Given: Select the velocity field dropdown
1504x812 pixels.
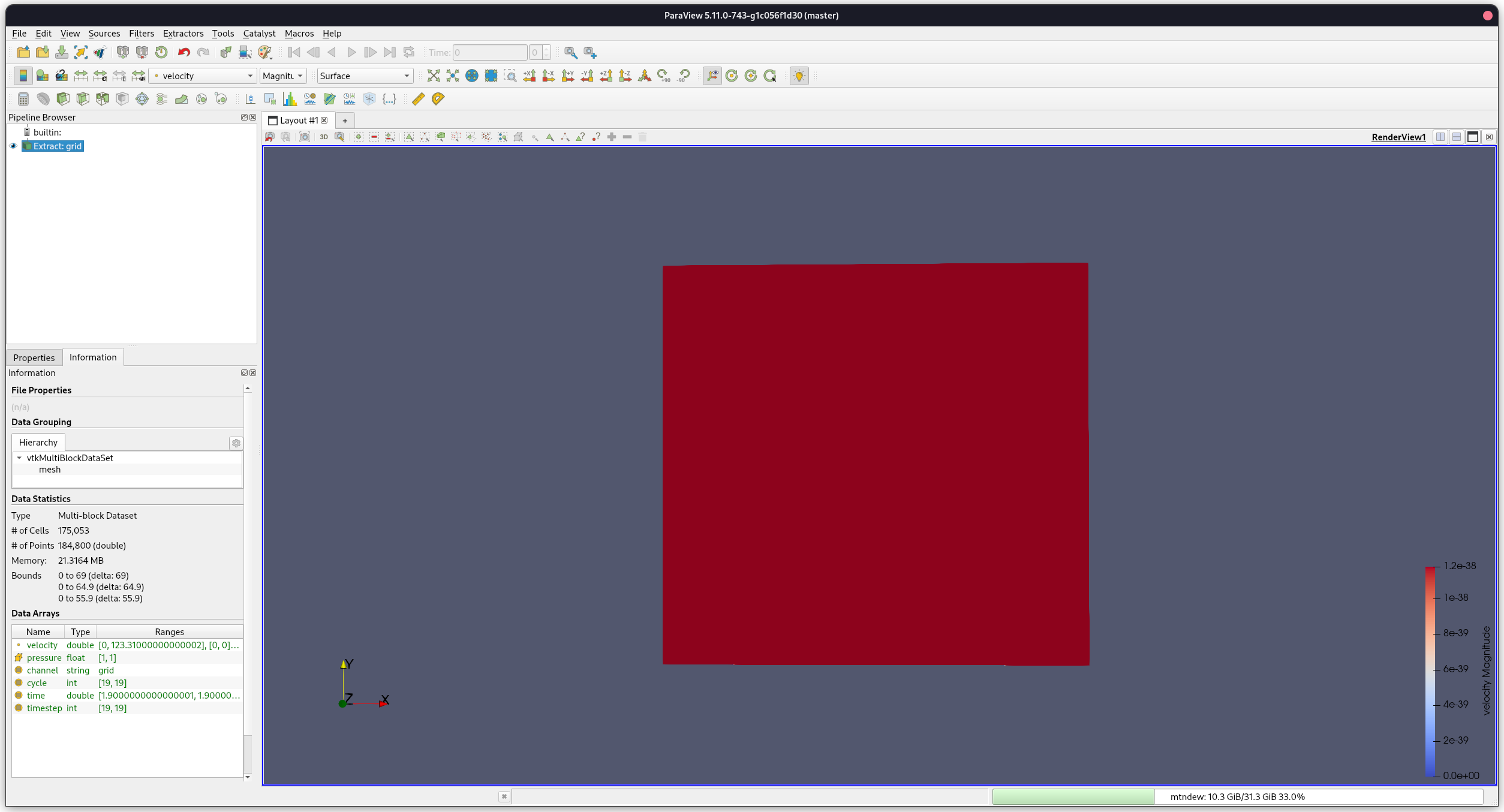Looking at the screenshot, I should point(204,75).
